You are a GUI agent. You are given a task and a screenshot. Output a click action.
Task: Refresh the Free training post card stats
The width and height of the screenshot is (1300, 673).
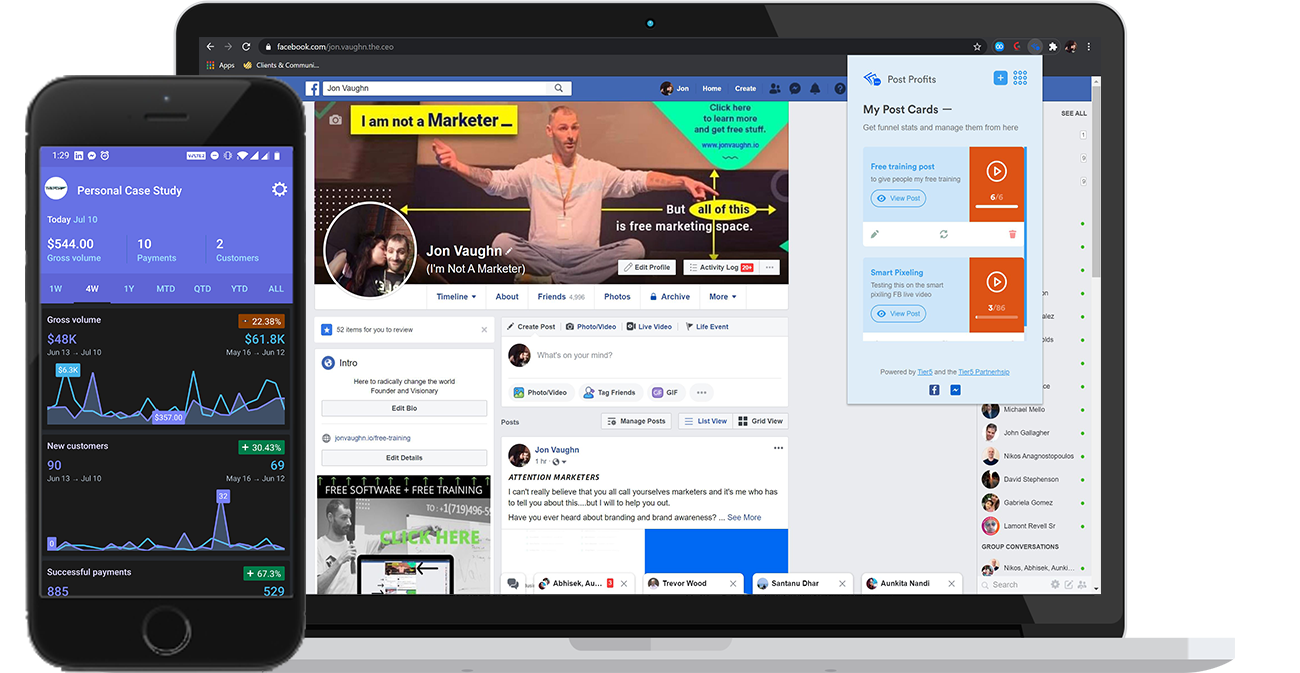pos(943,234)
